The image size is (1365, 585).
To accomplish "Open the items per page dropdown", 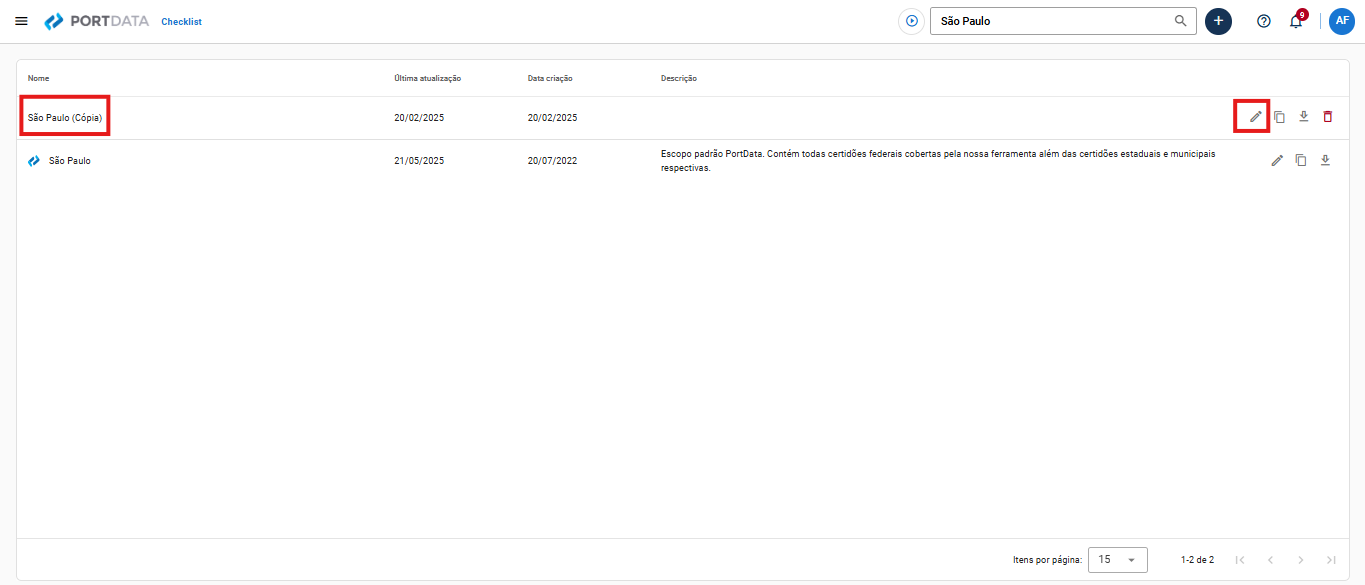I will coord(1117,560).
